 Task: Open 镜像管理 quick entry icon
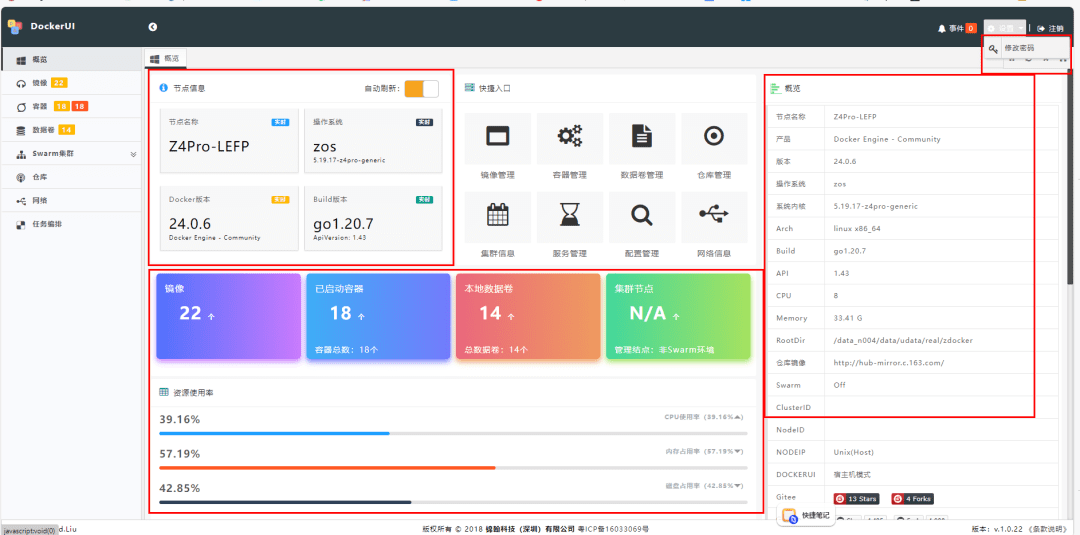coord(497,137)
